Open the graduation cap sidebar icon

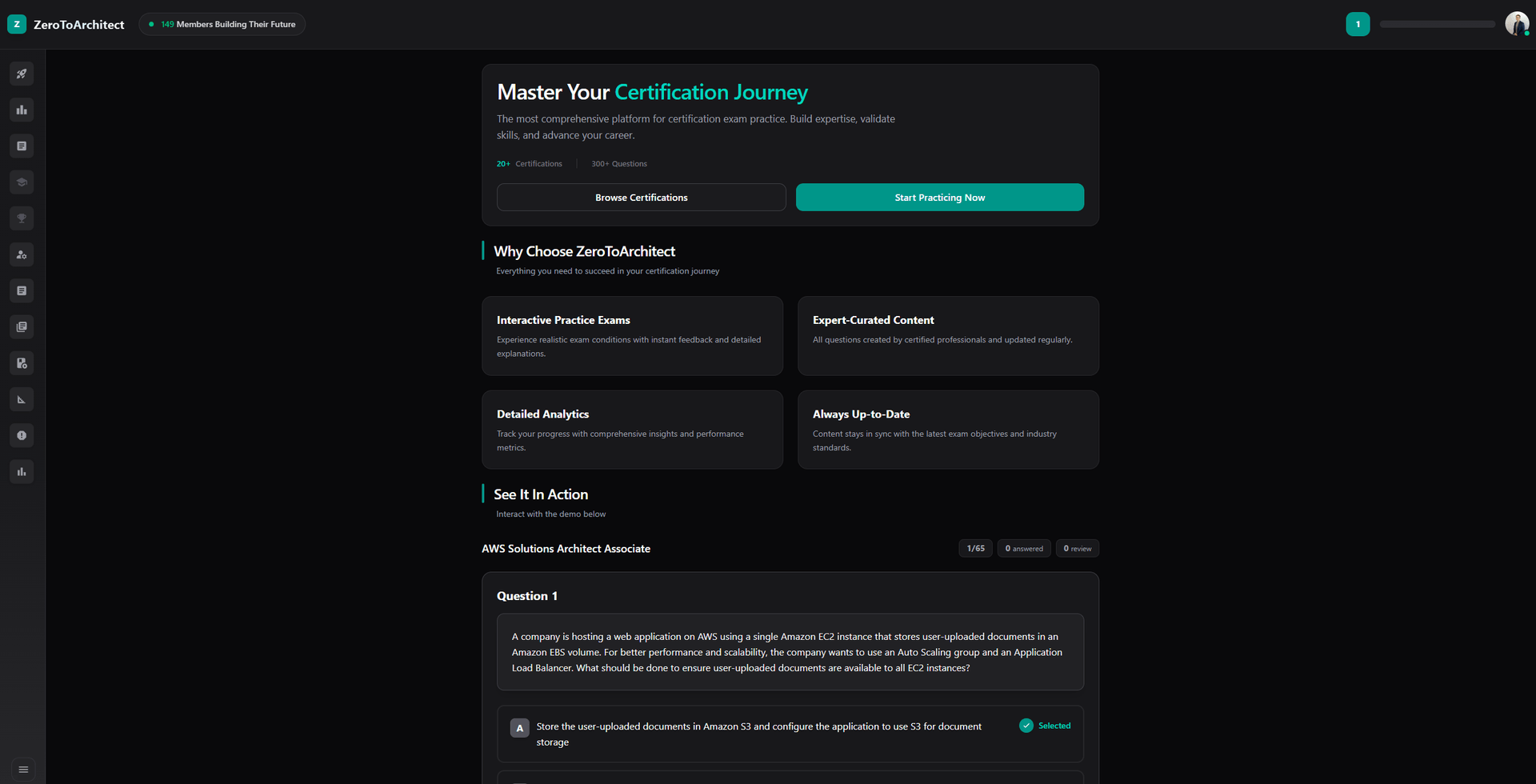tap(22, 182)
